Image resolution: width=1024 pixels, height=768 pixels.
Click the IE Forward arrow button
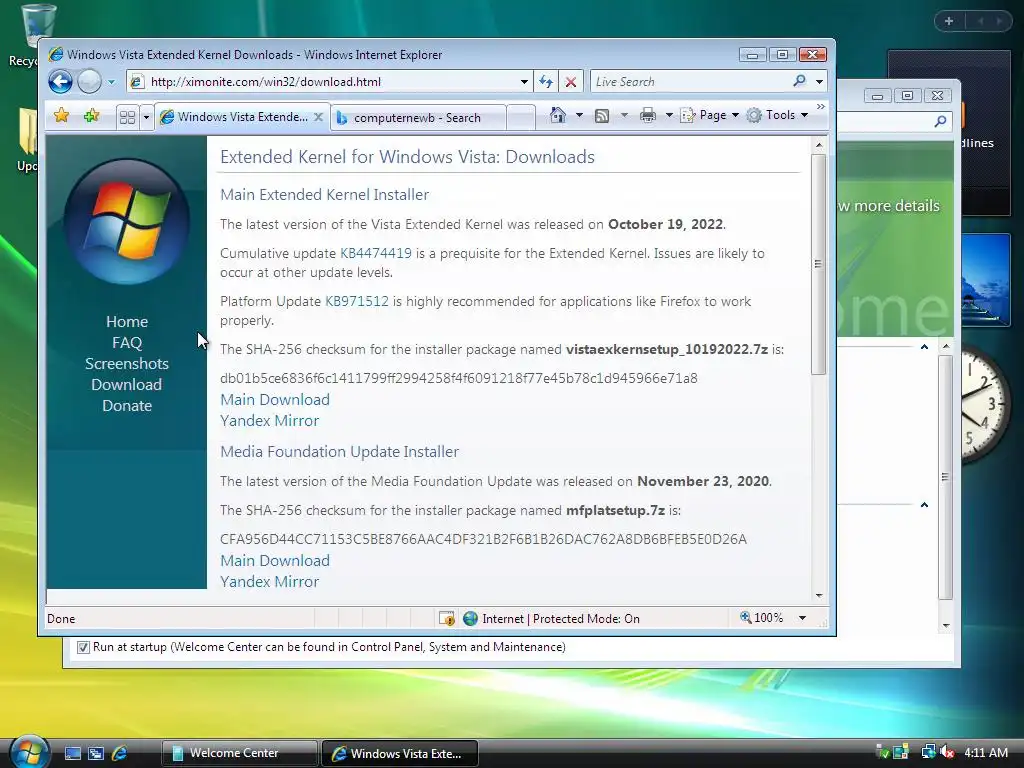pyautogui.click(x=89, y=82)
